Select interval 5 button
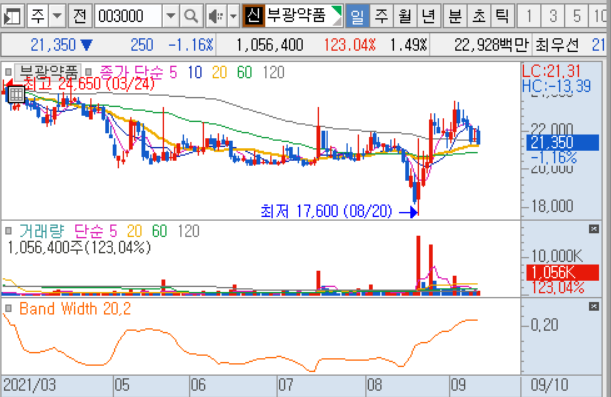The image size is (611, 397). (576, 16)
